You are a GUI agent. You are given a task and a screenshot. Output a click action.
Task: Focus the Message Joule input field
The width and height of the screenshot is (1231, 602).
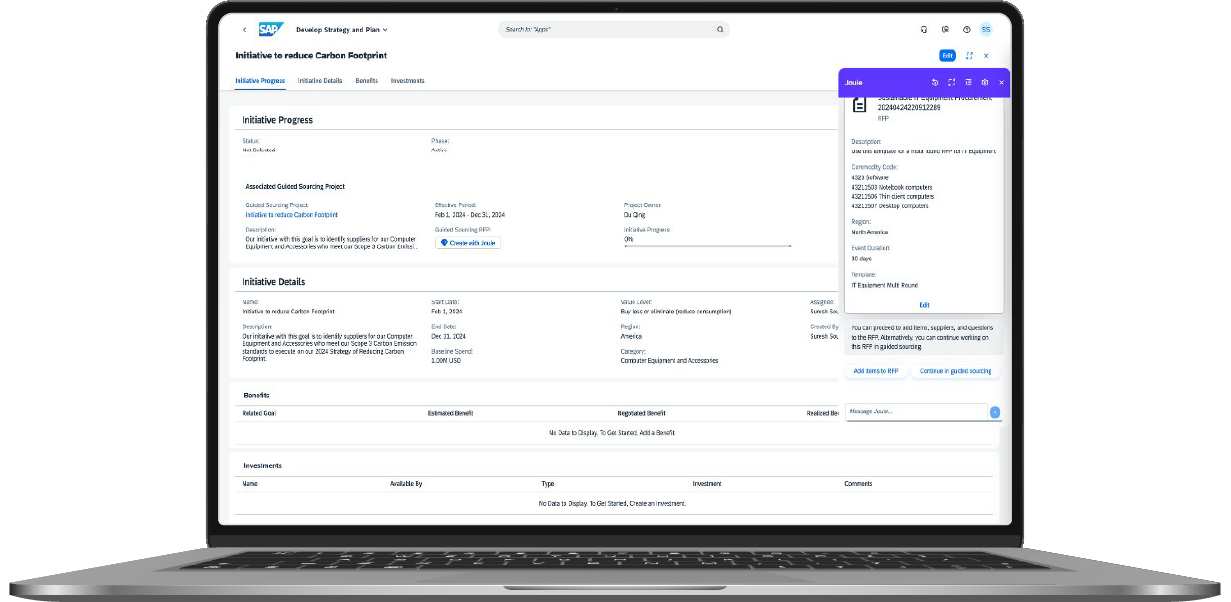[x=915, y=412]
